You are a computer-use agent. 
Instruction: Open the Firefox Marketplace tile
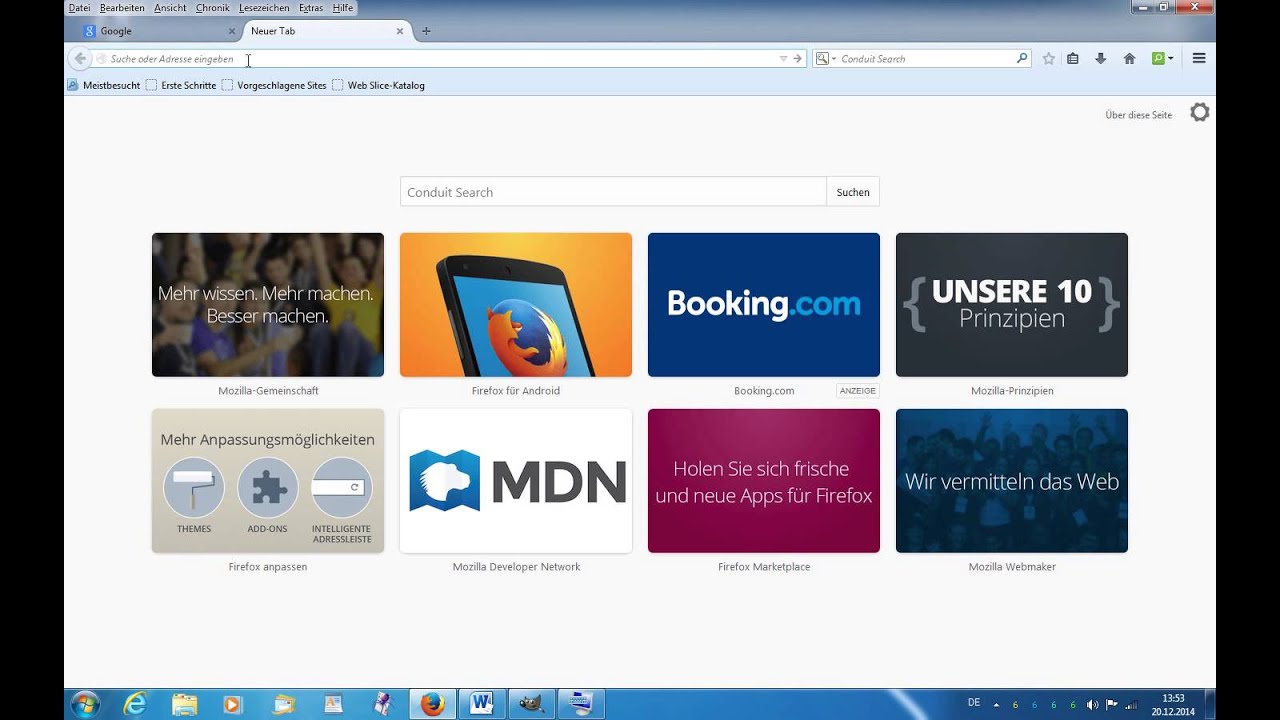pos(764,481)
